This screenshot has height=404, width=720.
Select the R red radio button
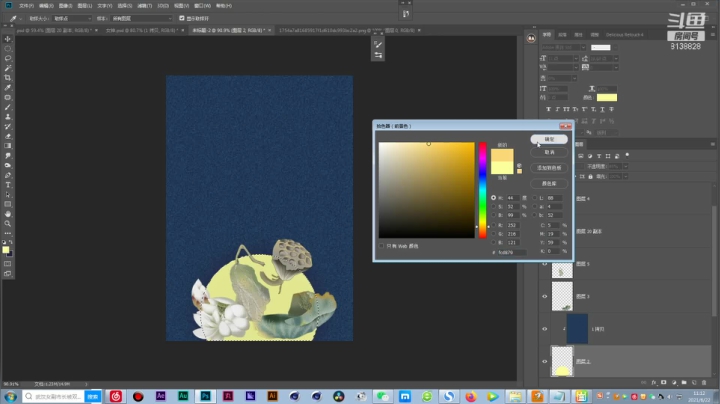point(494,225)
